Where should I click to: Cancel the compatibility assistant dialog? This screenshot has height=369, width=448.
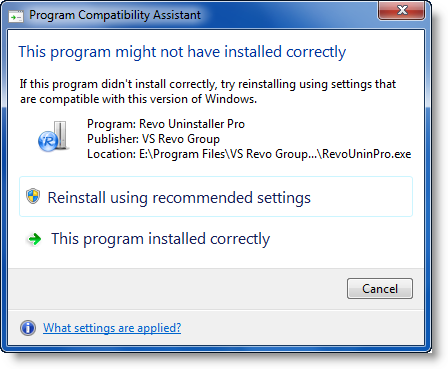[380, 289]
